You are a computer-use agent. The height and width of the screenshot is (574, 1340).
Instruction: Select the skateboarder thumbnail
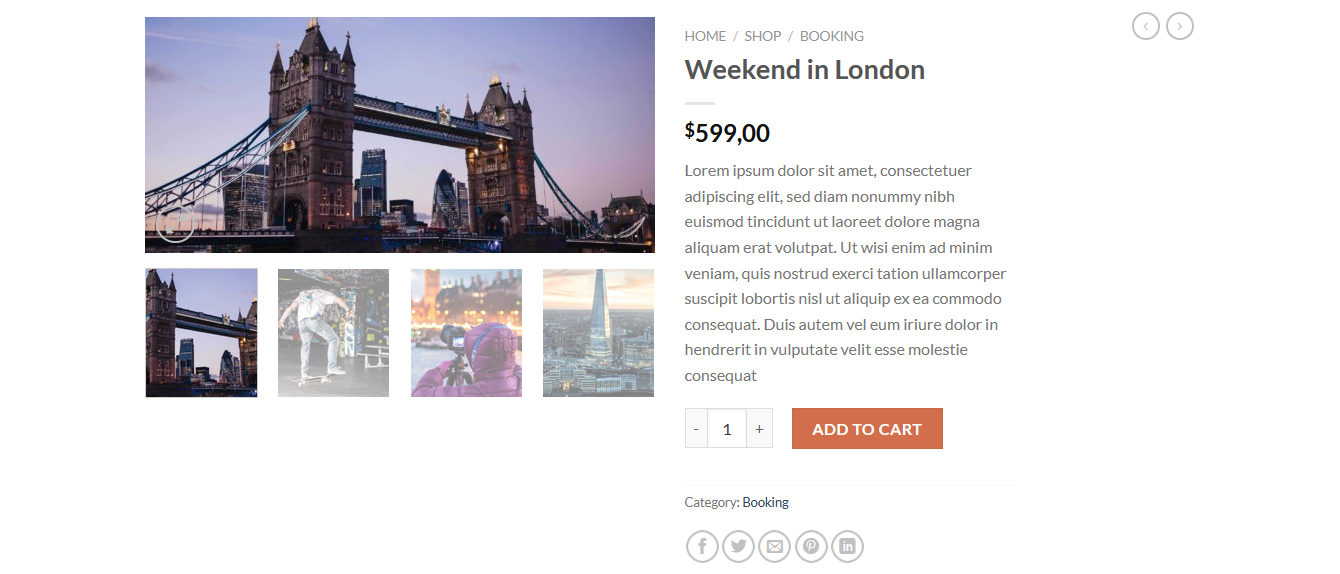(333, 332)
